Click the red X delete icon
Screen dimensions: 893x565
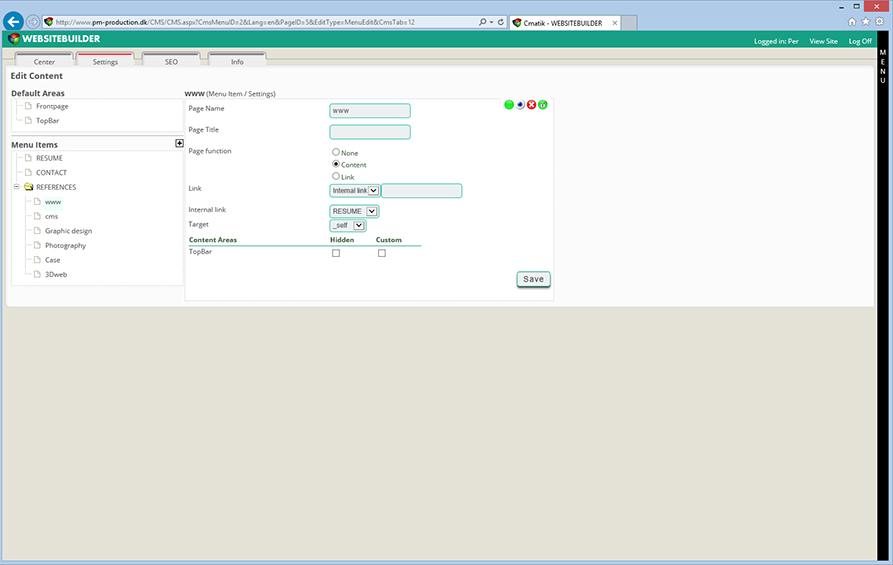pos(531,105)
